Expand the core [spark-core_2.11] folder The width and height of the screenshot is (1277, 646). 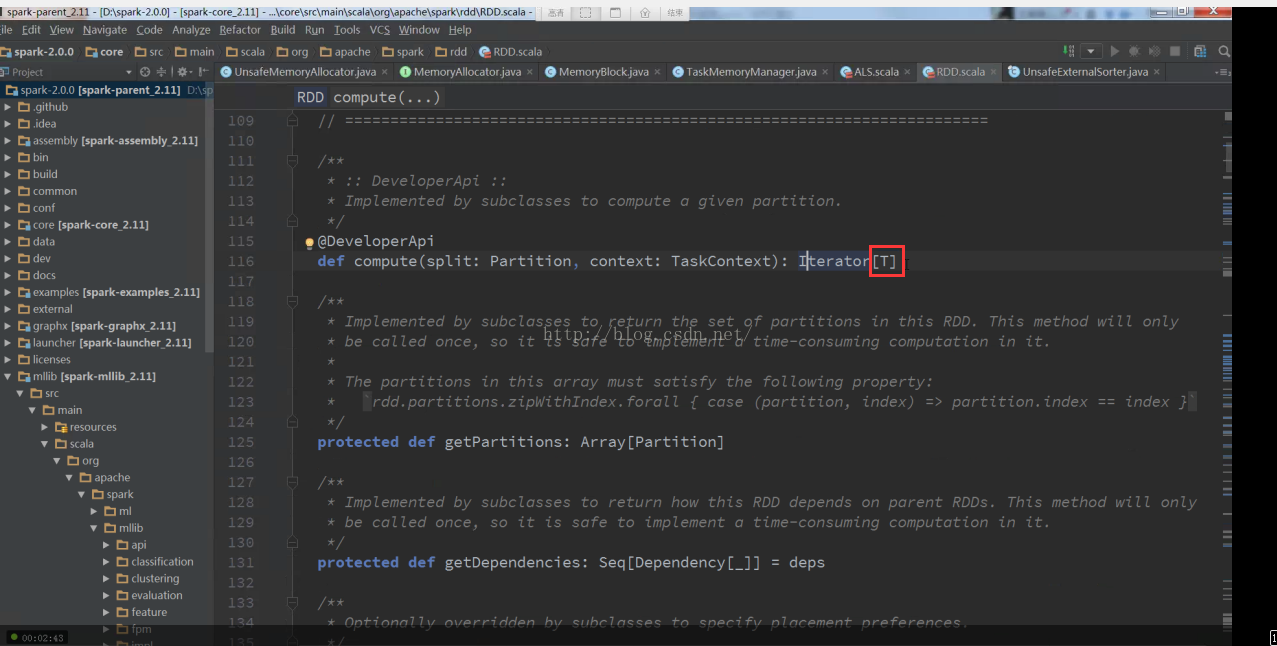point(8,225)
